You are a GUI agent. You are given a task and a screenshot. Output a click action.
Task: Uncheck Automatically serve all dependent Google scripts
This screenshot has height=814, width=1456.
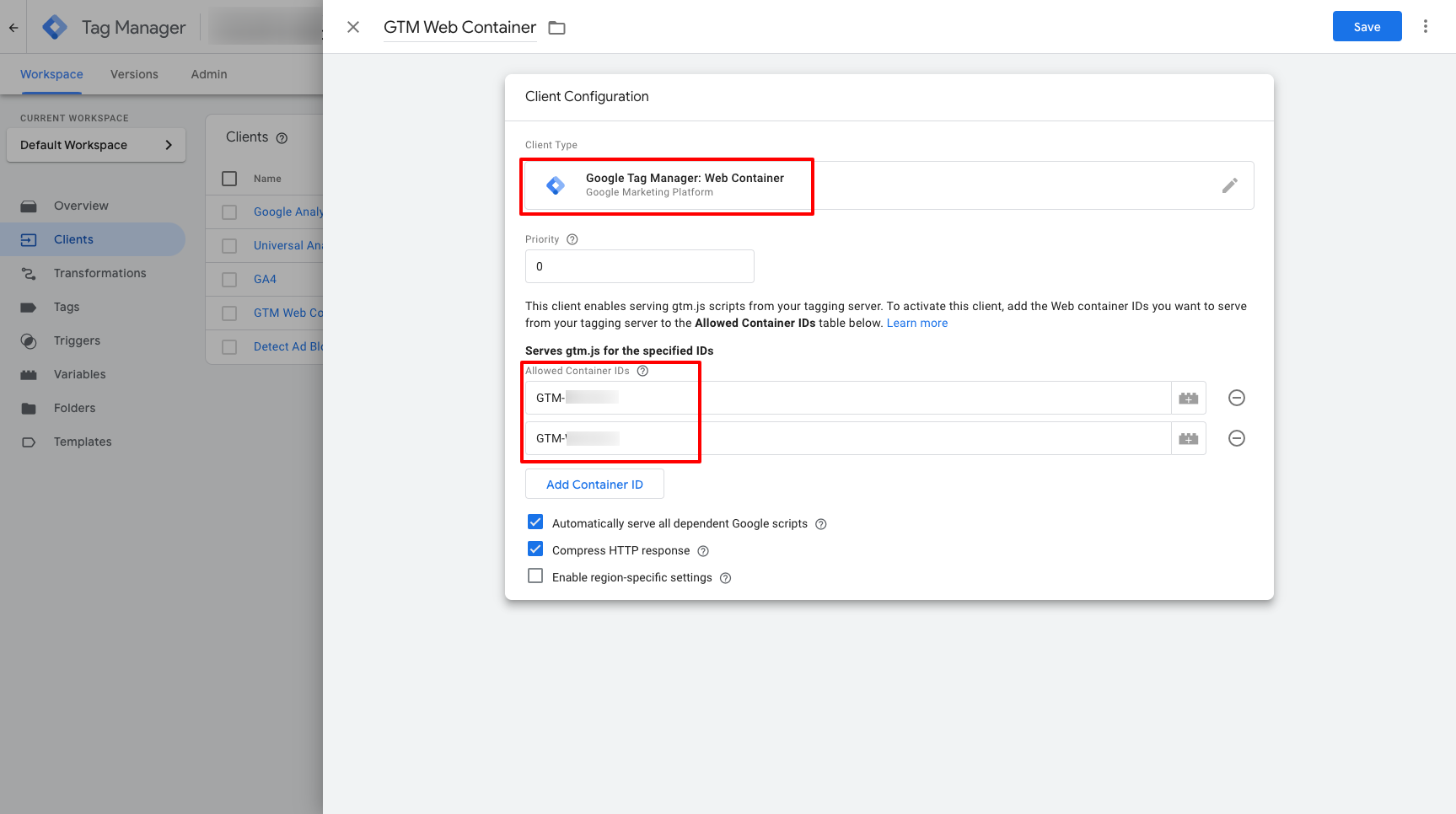tap(535, 522)
